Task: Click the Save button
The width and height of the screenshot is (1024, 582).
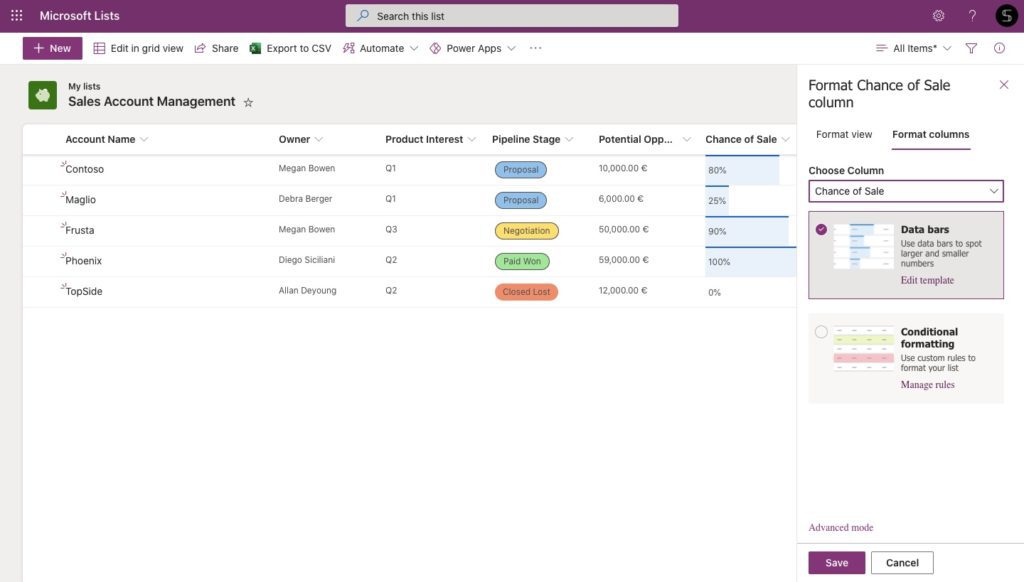Action: click(x=837, y=562)
